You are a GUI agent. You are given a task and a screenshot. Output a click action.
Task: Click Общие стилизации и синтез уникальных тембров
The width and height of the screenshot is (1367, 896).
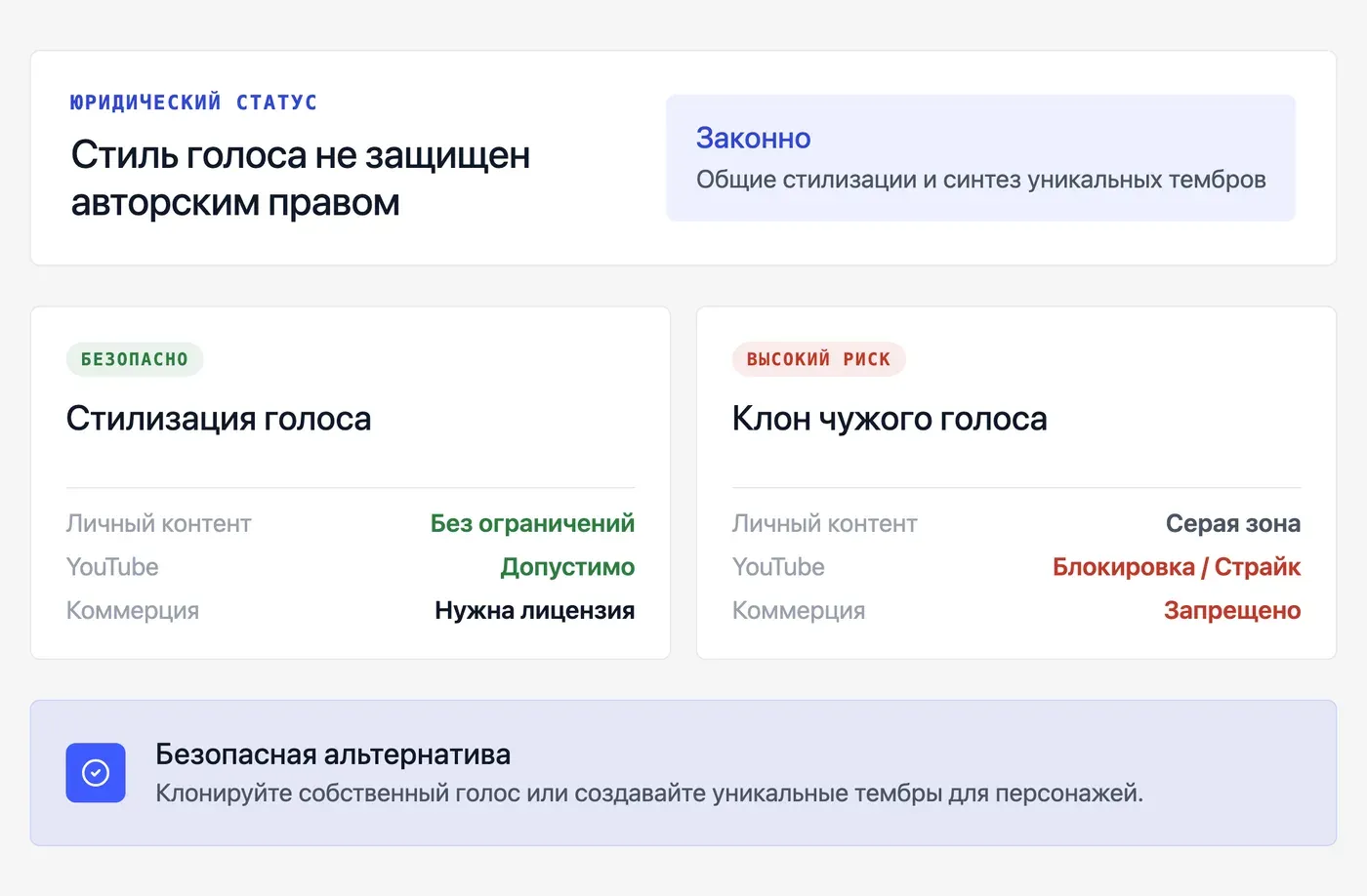980,180
